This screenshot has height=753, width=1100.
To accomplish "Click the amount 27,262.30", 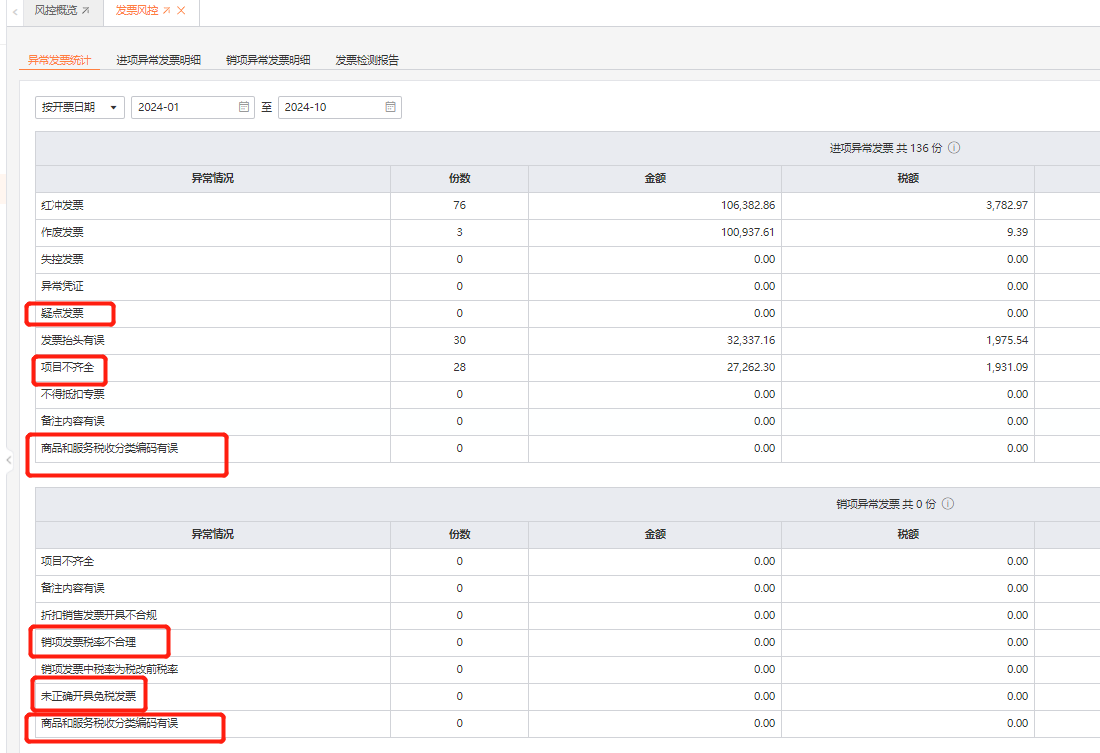I will (x=751, y=367).
